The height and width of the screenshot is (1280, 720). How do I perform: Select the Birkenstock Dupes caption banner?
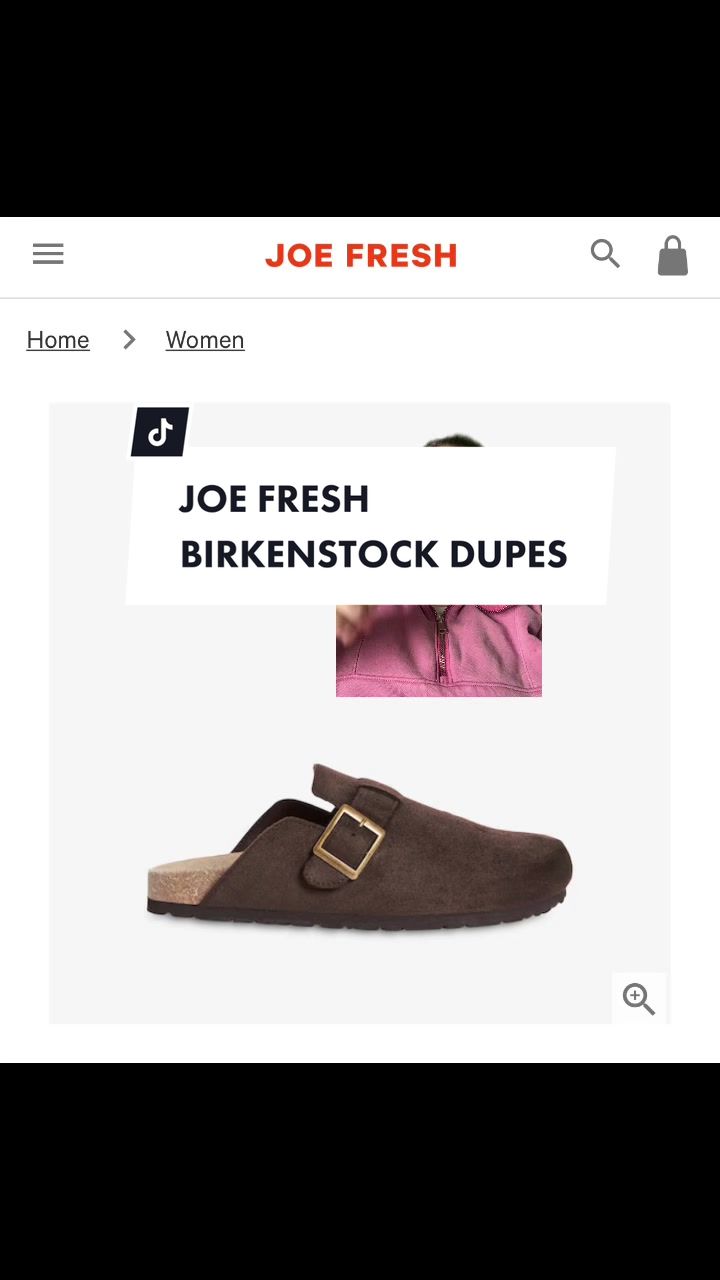coord(370,526)
